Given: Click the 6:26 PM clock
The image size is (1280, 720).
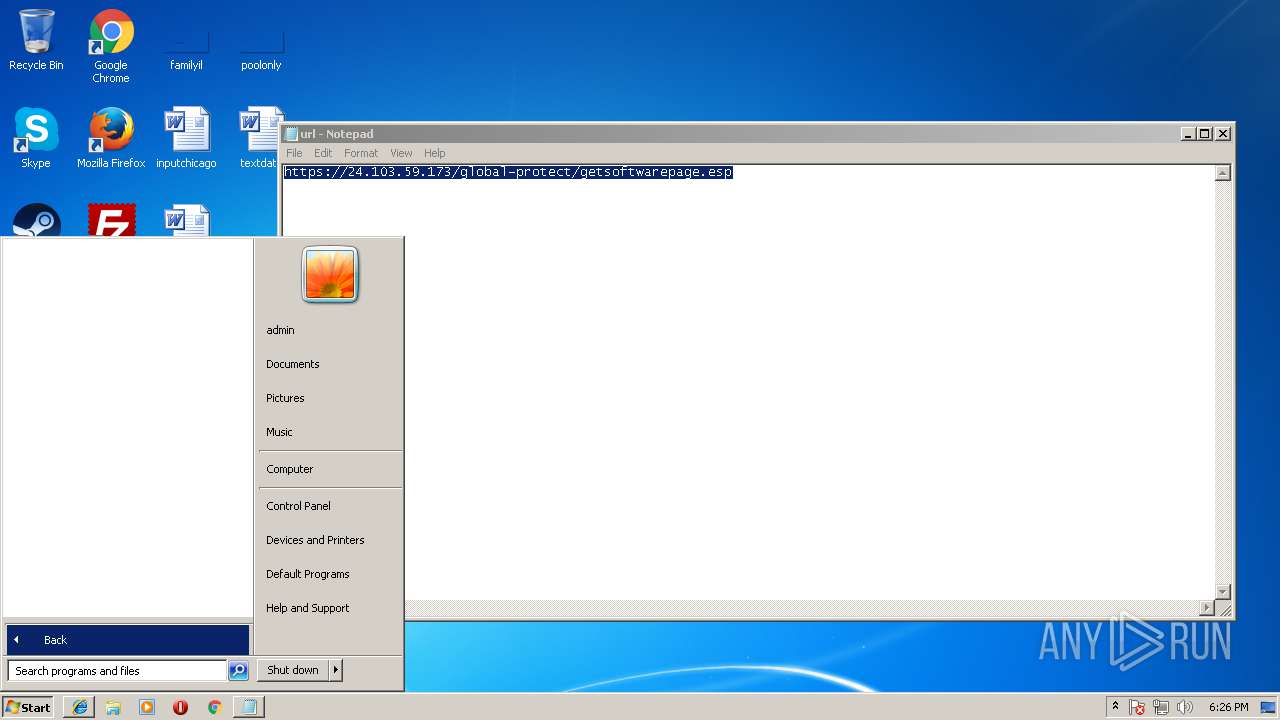Looking at the screenshot, I should 1228,707.
